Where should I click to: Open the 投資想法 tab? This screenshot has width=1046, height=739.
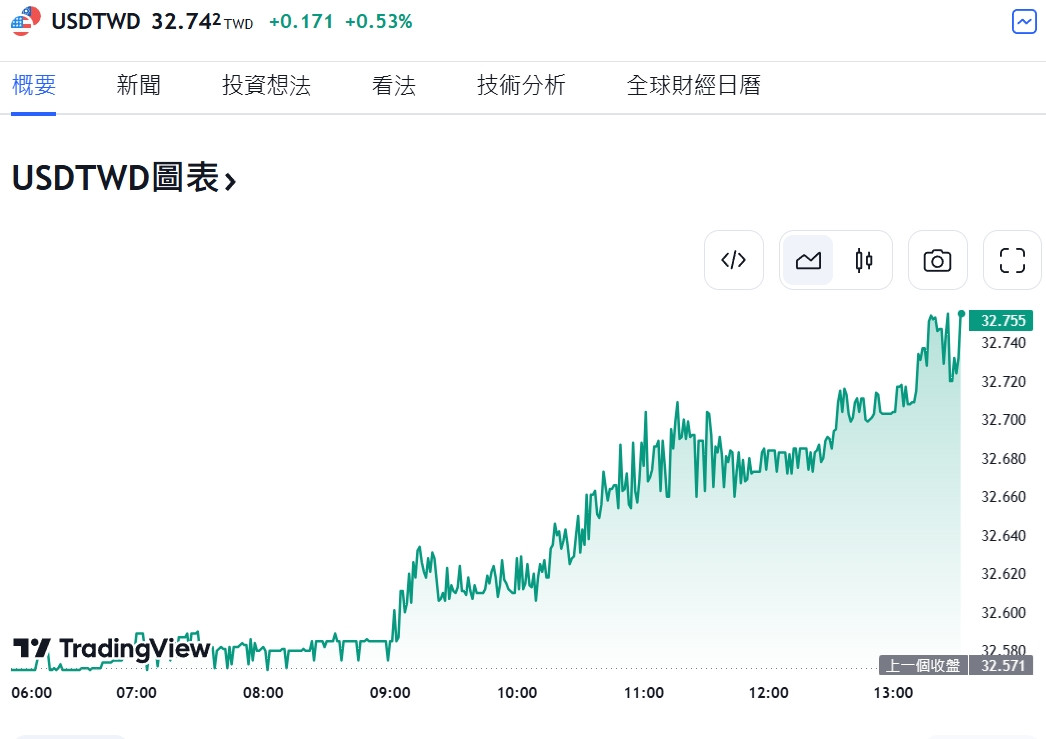pyautogui.click(x=266, y=85)
